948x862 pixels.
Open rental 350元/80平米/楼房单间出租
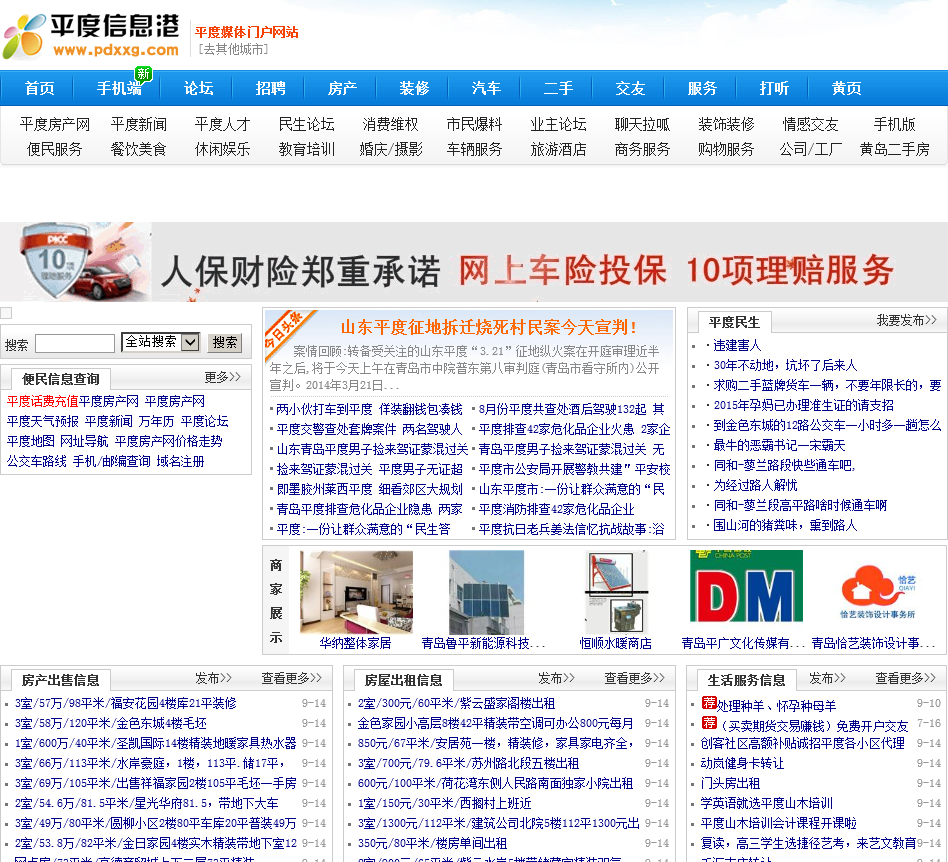pyautogui.click(x=432, y=843)
